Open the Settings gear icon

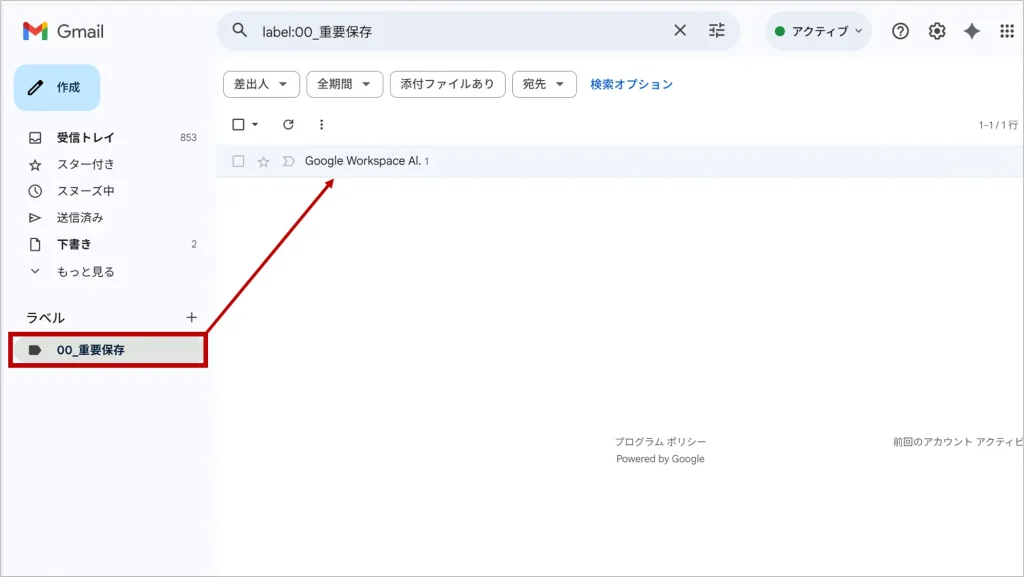pos(936,31)
